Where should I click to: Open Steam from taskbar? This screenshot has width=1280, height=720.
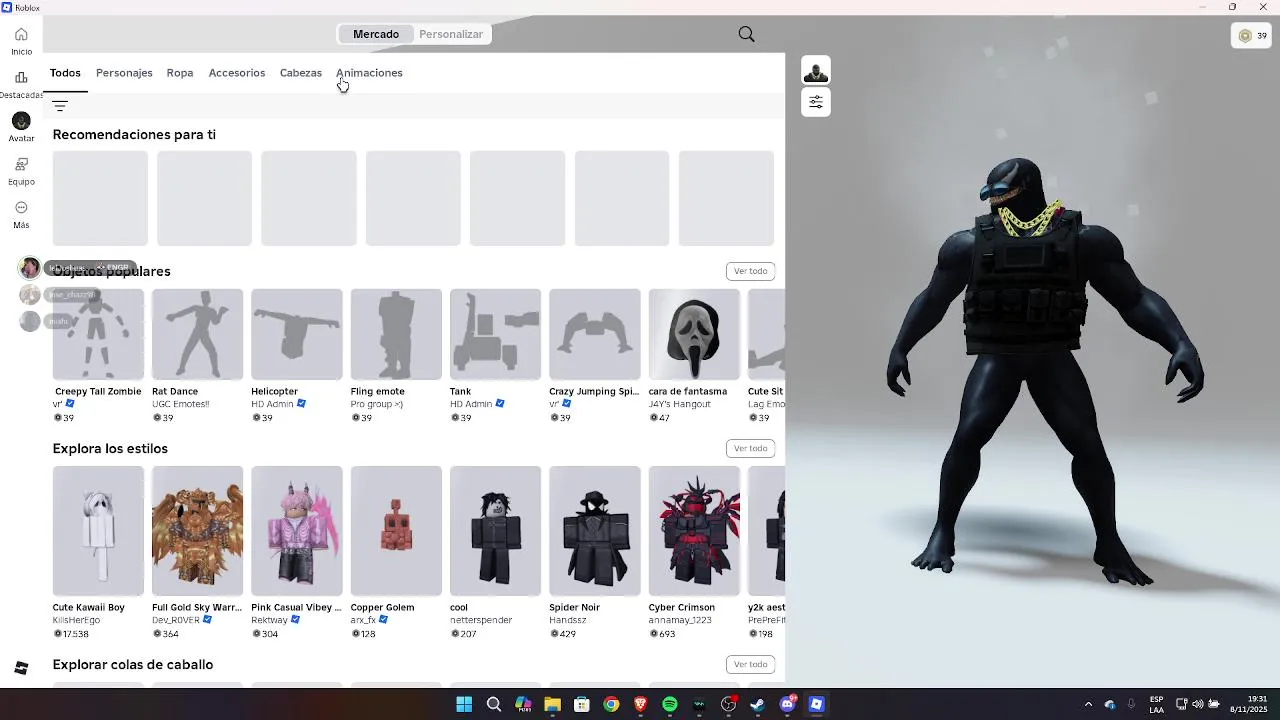[758, 704]
